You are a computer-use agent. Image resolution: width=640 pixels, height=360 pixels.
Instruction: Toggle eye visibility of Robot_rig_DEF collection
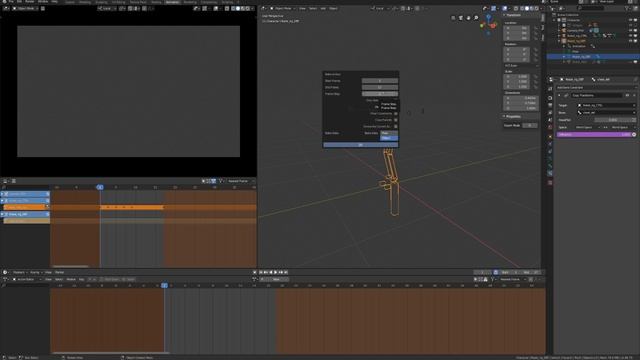tap(631, 41)
